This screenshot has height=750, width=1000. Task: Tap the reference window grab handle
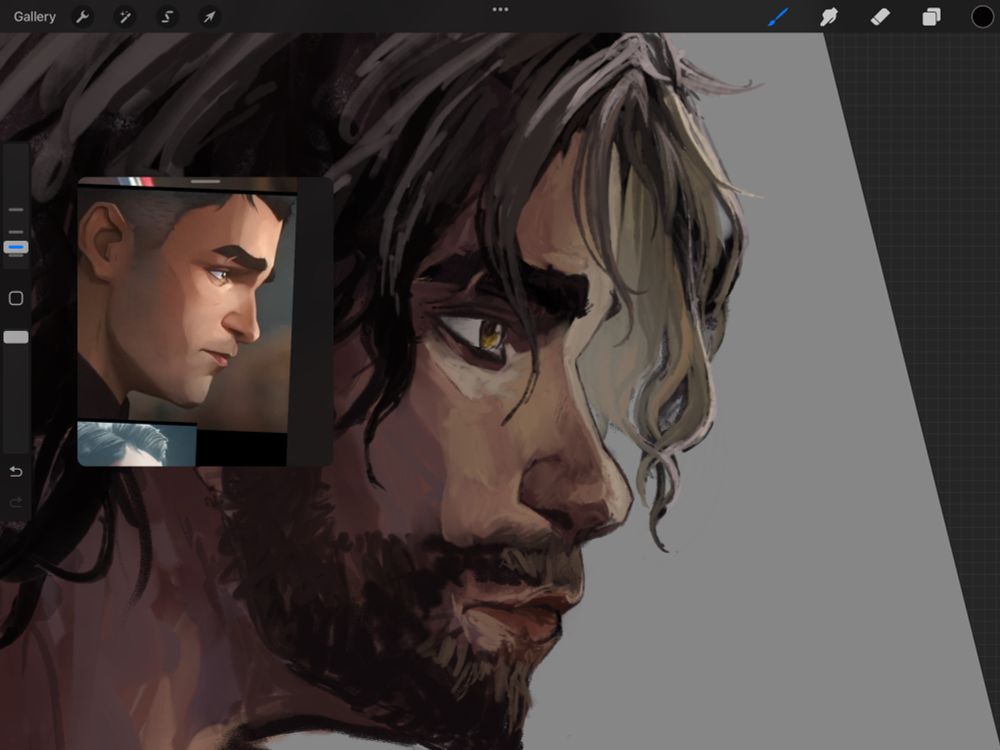point(205,182)
